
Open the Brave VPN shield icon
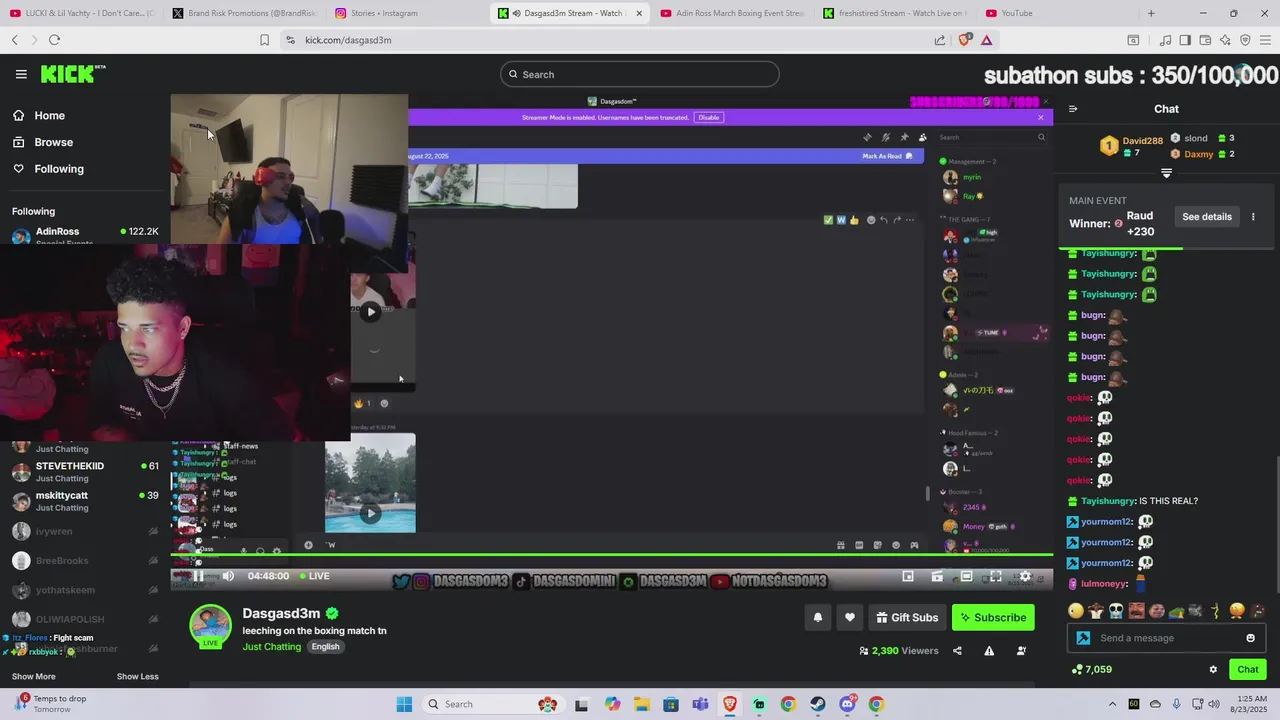pos(1245,40)
